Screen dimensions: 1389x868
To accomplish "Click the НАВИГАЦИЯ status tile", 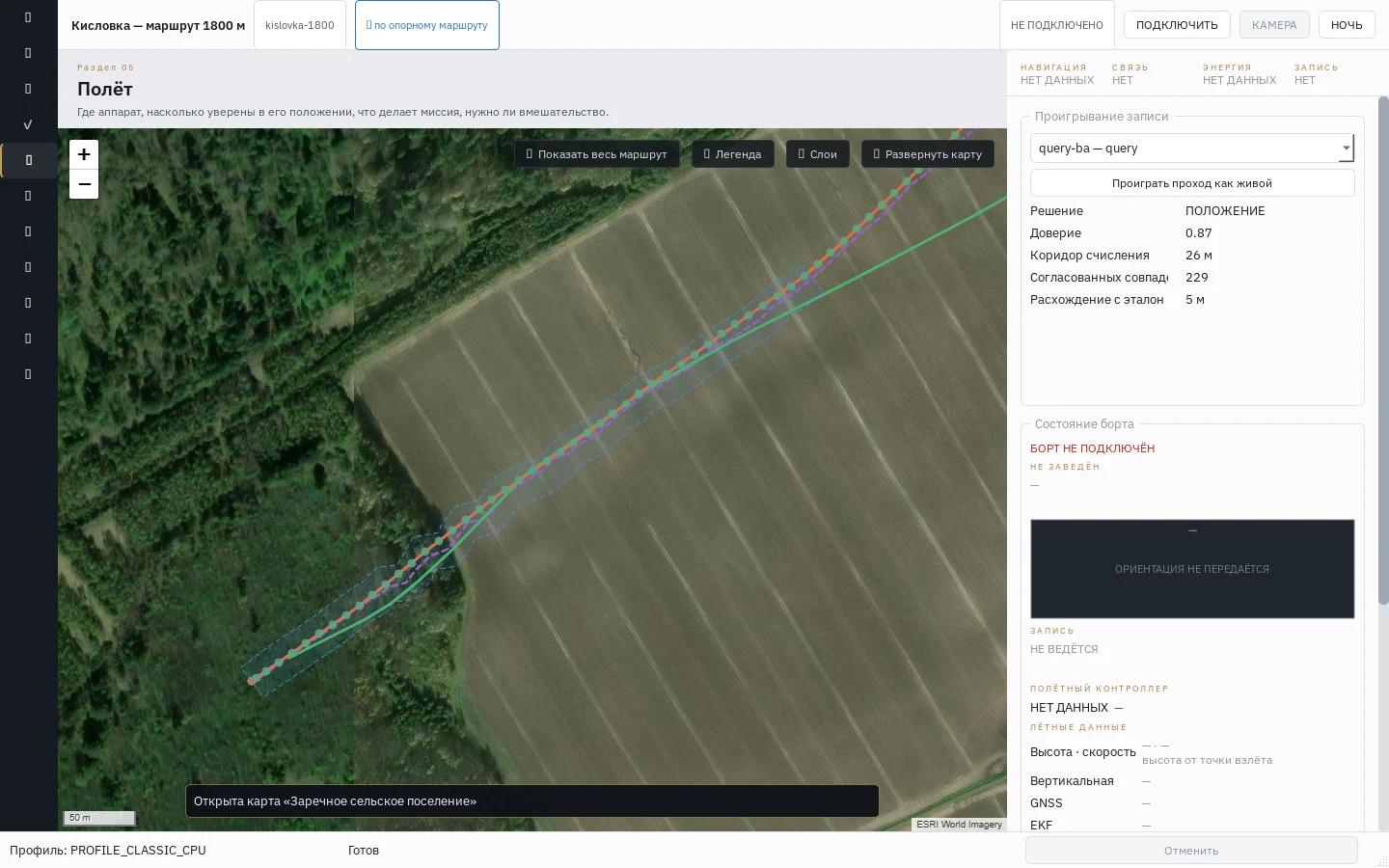I will click(x=1057, y=74).
